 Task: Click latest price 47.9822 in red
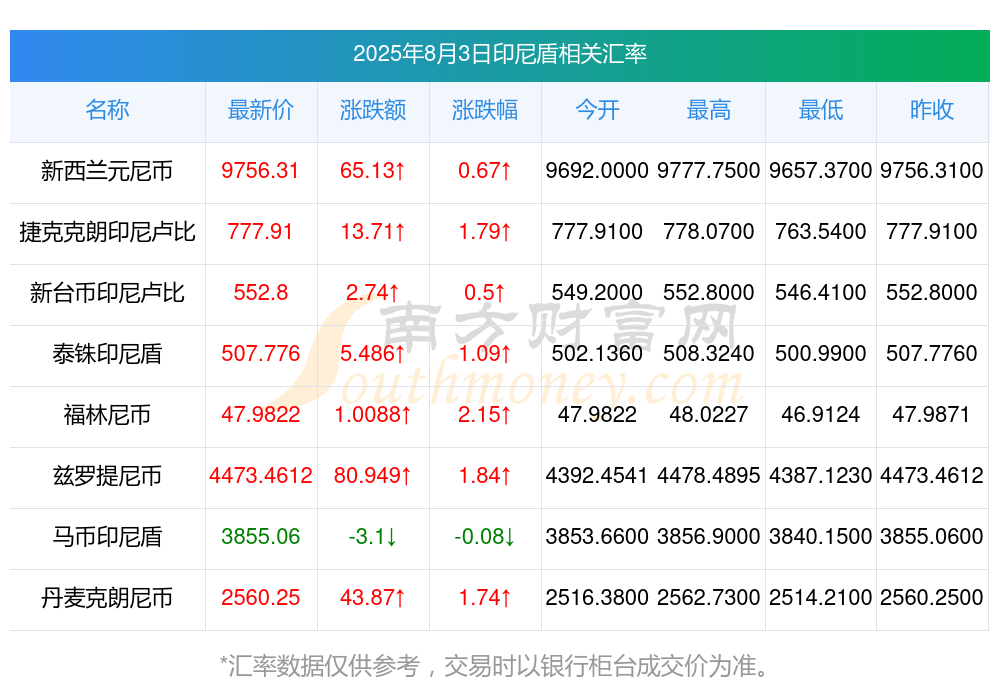tap(260, 415)
